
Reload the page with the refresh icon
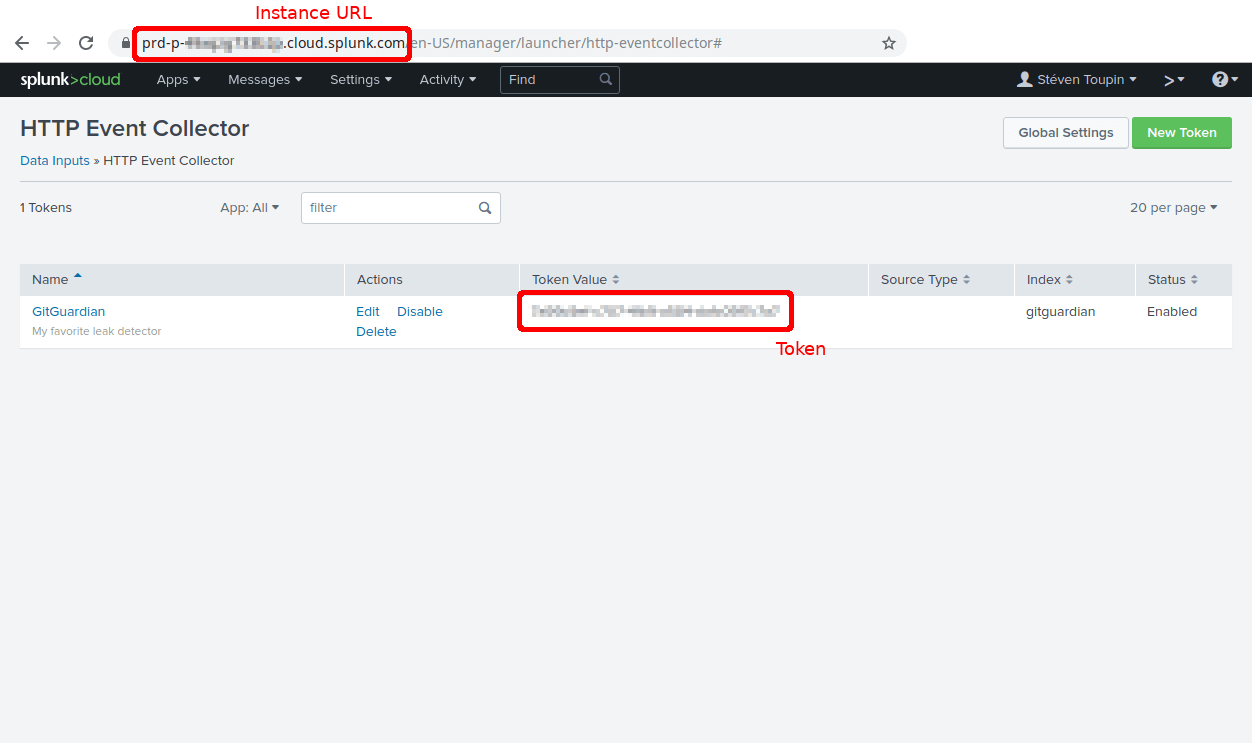pyautogui.click(x=86, y=43)
